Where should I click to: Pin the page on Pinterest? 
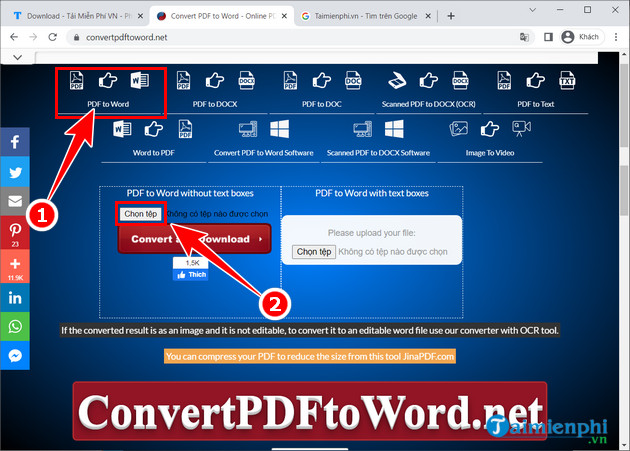click(x=15, y=233)
